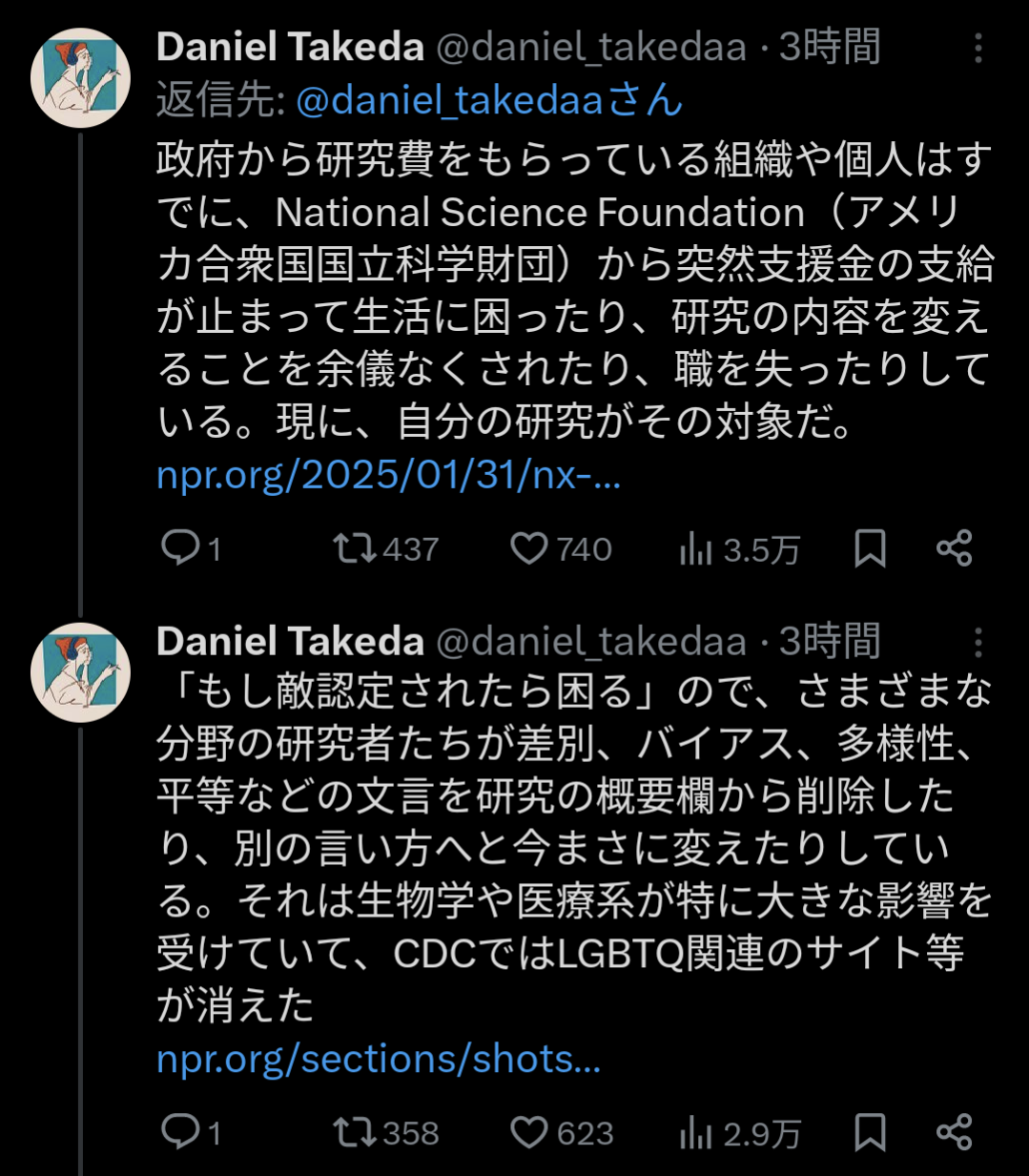Share the first tweet about NSF
Screen dimensions: 1029x1176
click(x=954, y=548)
